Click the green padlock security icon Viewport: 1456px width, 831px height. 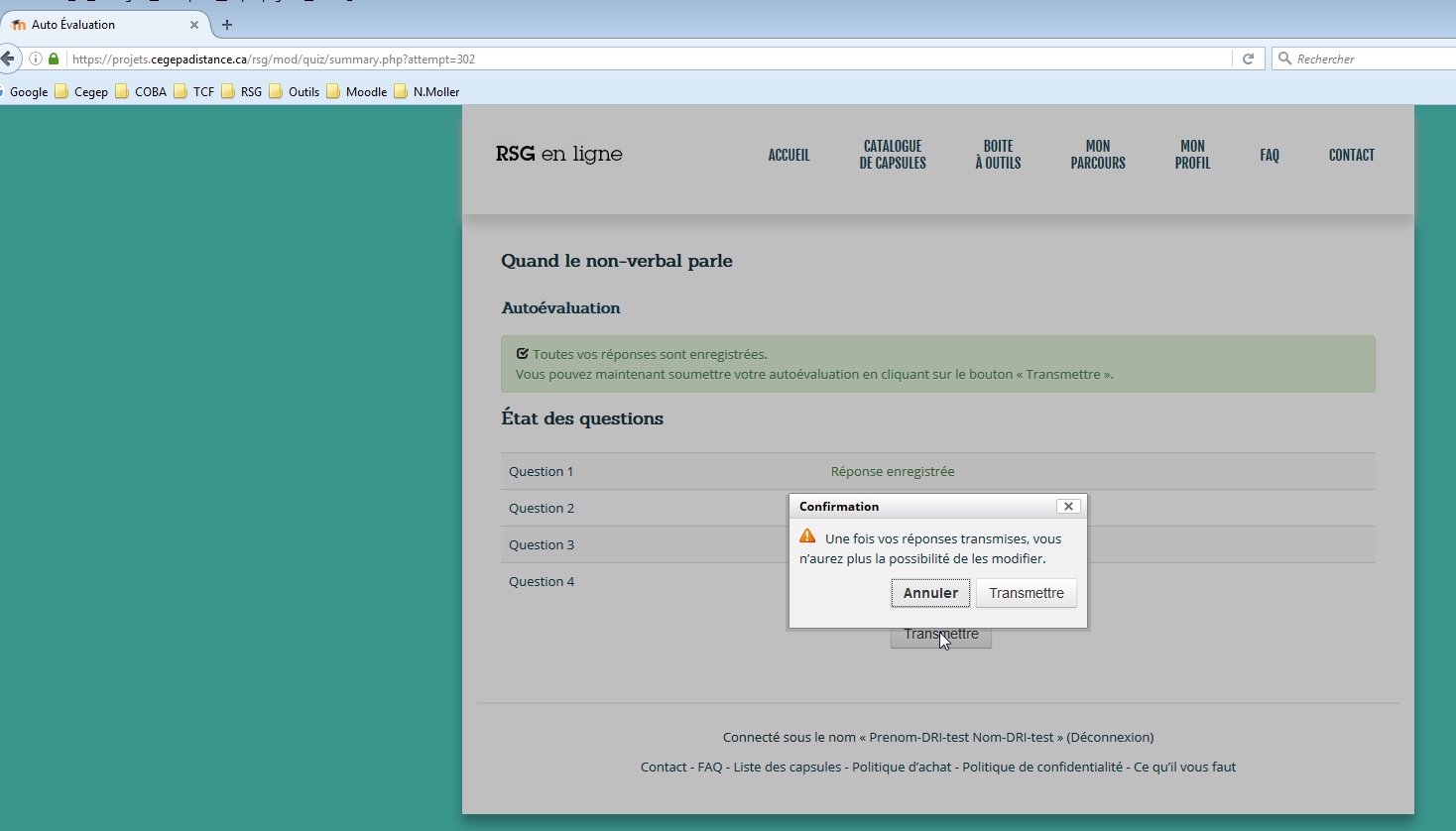click(54, 59)
